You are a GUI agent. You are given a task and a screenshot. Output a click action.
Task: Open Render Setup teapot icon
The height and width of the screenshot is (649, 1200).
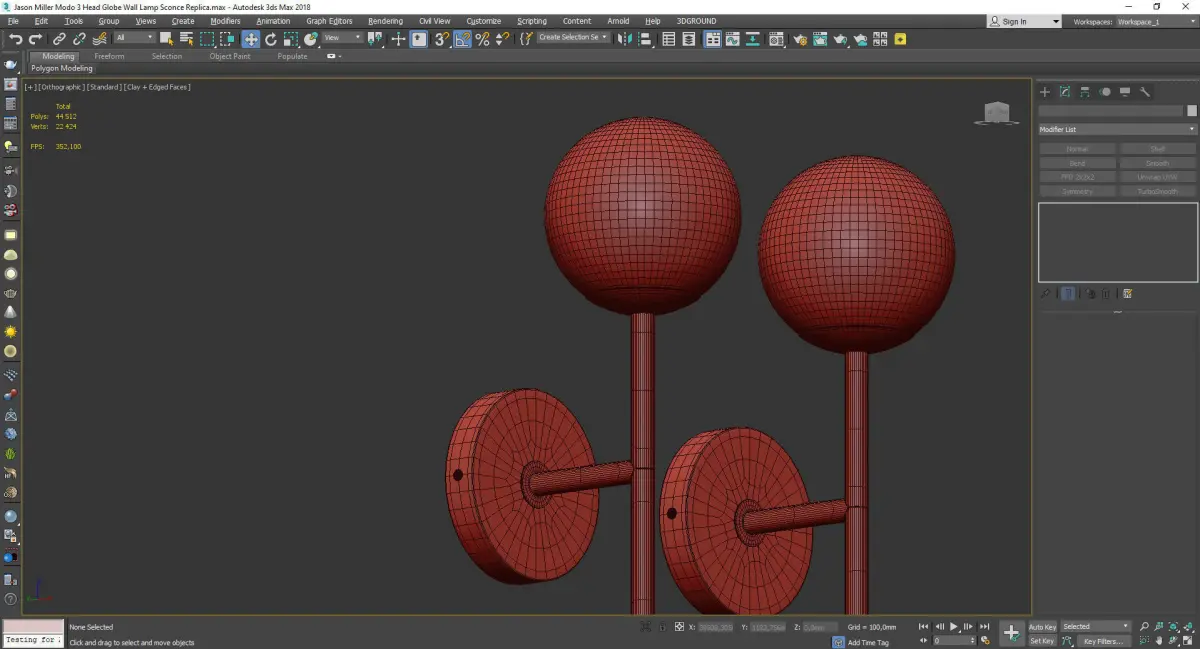click(800, 39)
